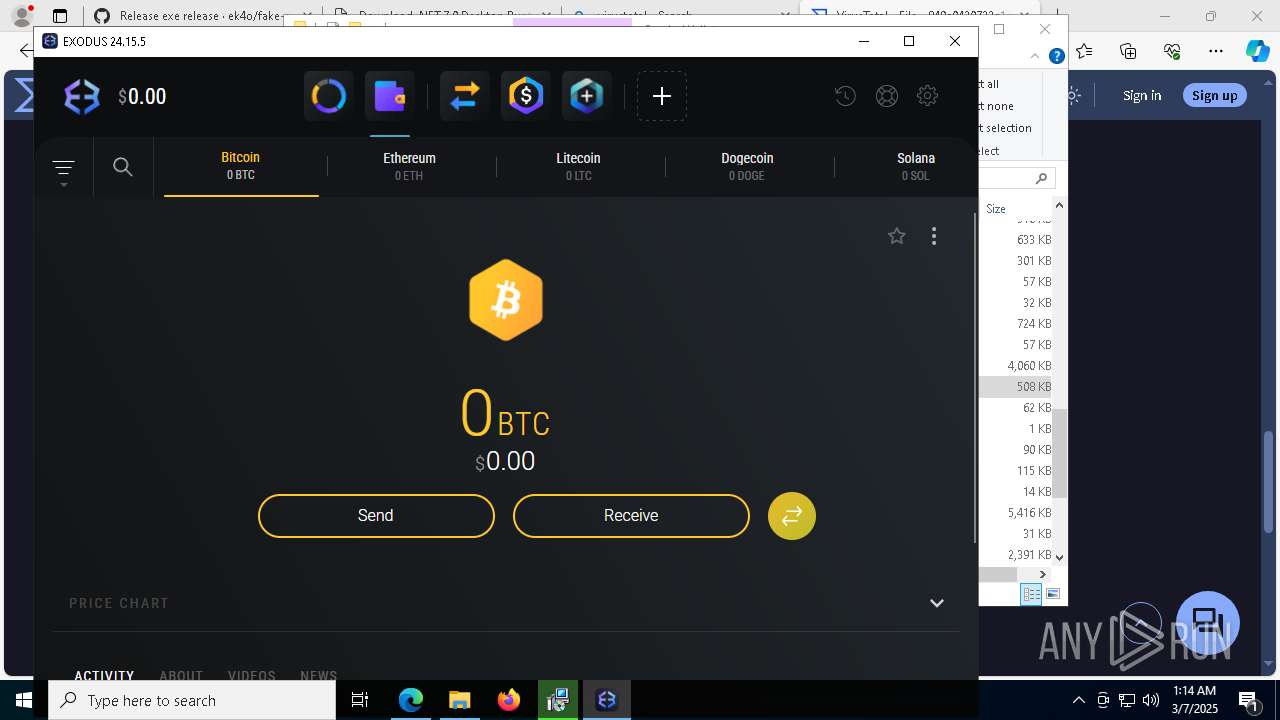
Task: Open Edge favorites star icon
Action: [x=1084, y=52]
